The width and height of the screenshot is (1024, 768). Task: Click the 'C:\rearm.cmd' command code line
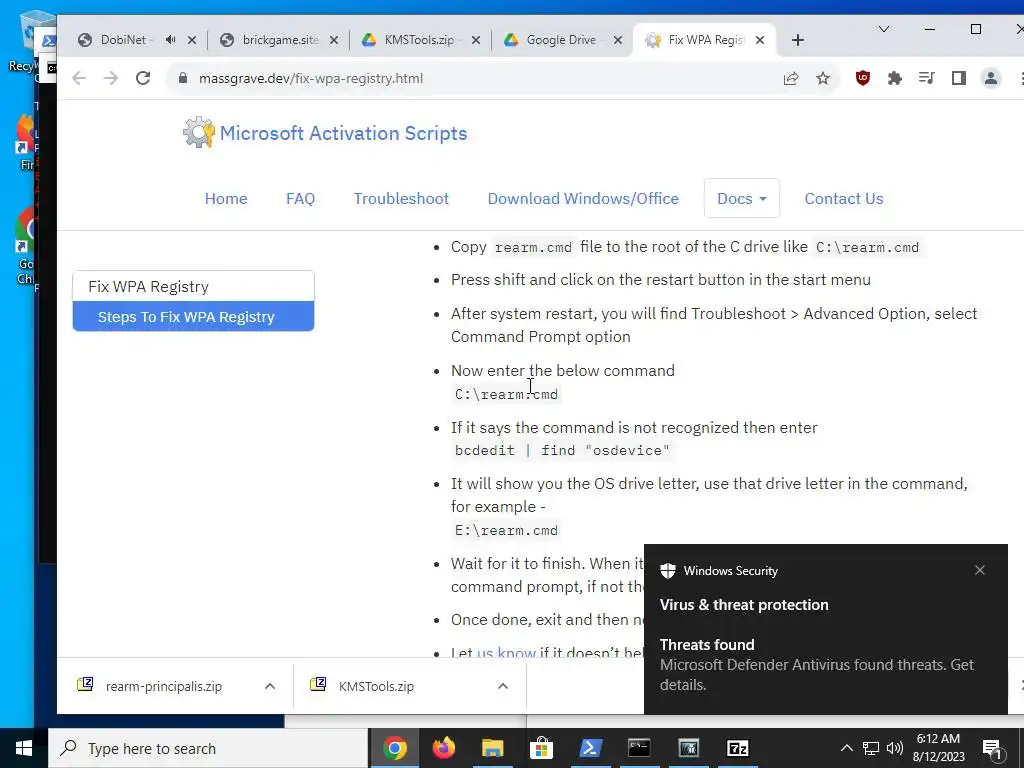506,394
